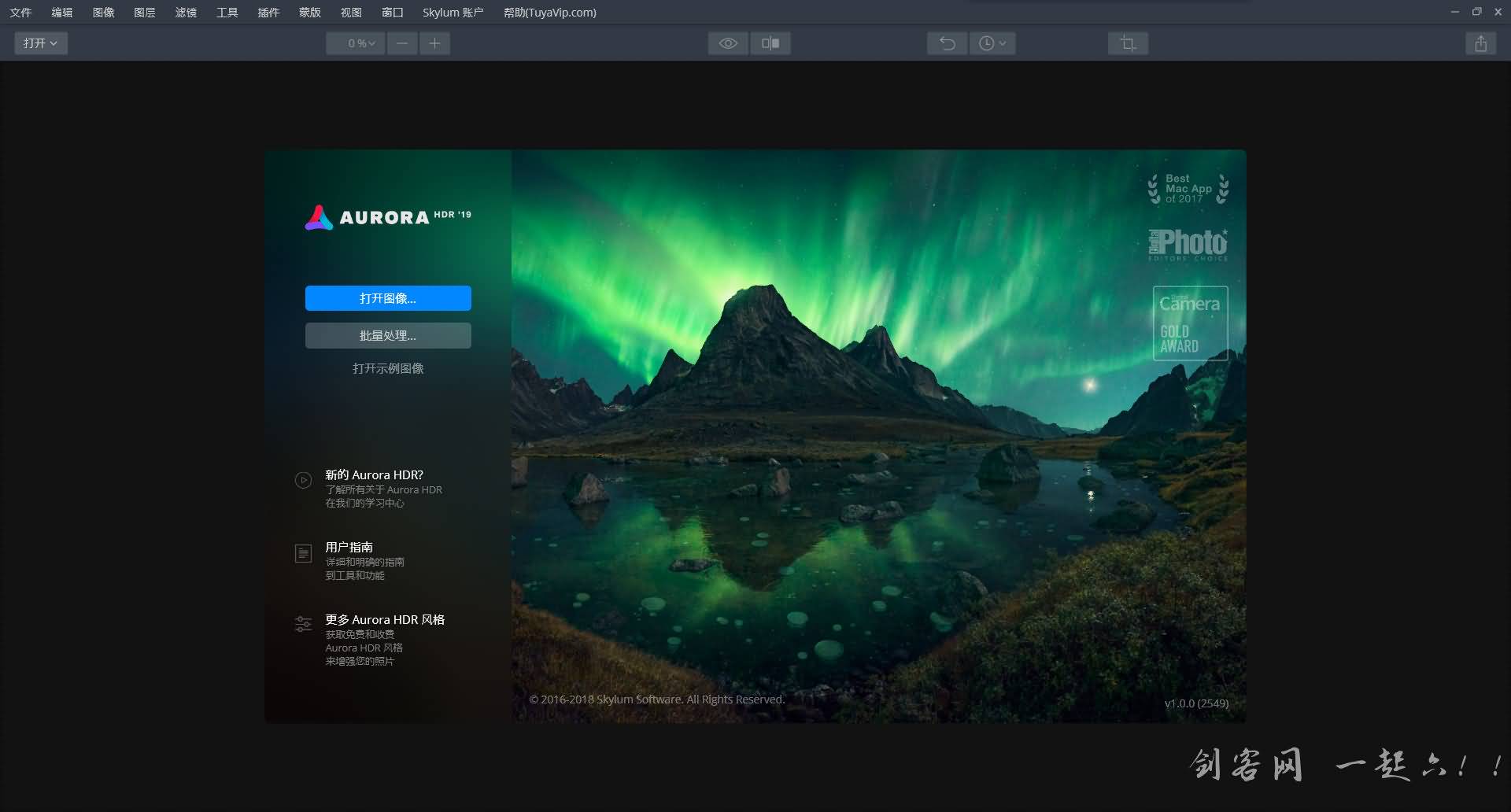The height and width of the screenshot is (812, 1511).
Task: Click the aurora mountain splash image
Action: pyautogui.click(x=878, y=436)
